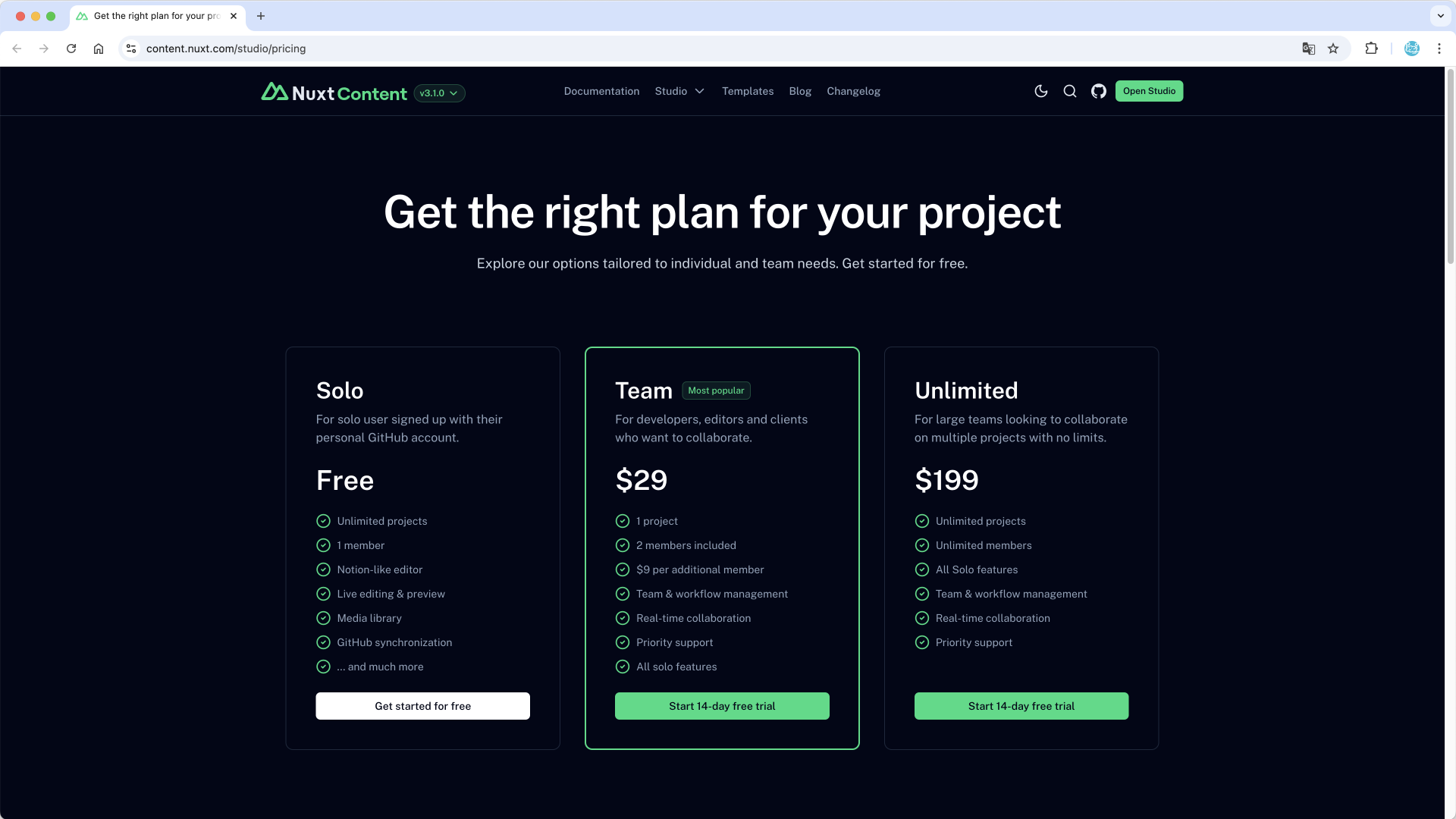Viewport: 1456px width, 819px height.
Task: Start 14-day free trial for Team plan
Action: tap(722, 706)
